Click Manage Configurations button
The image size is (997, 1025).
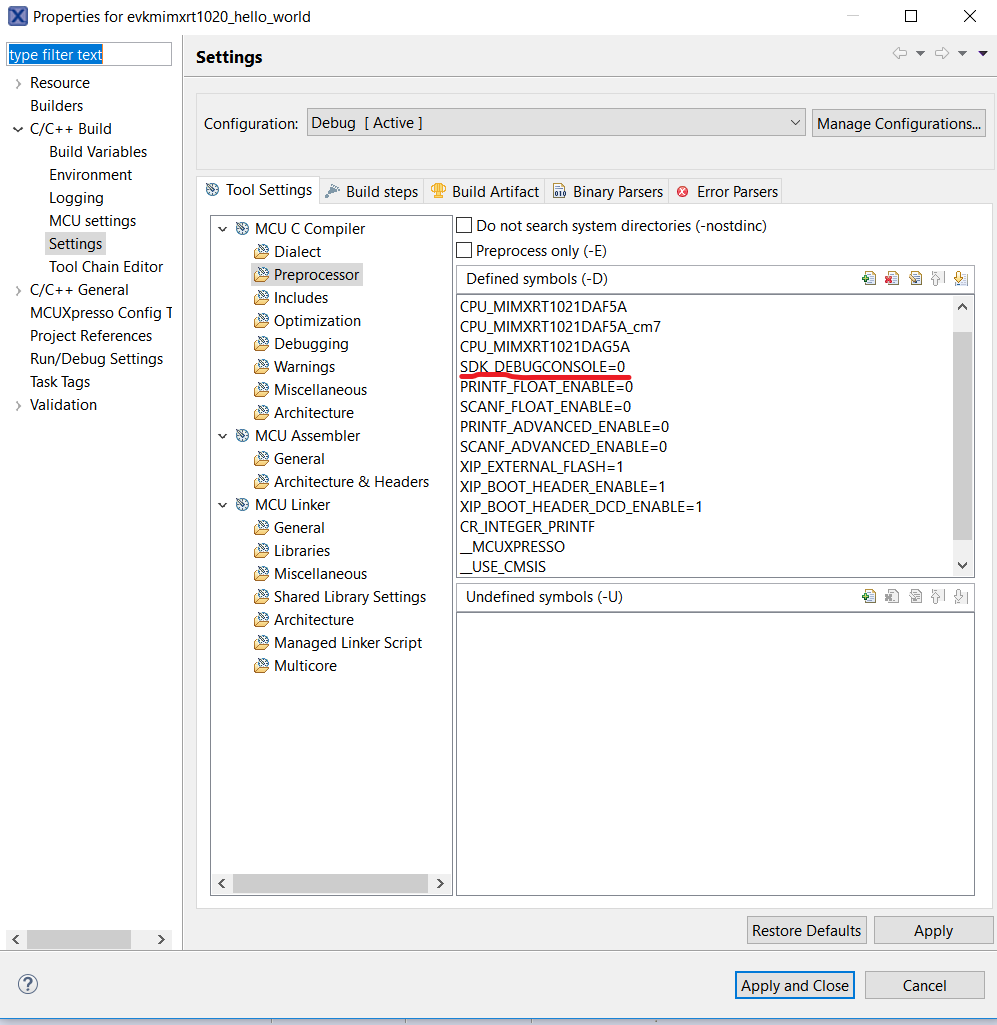coord(898,123)
